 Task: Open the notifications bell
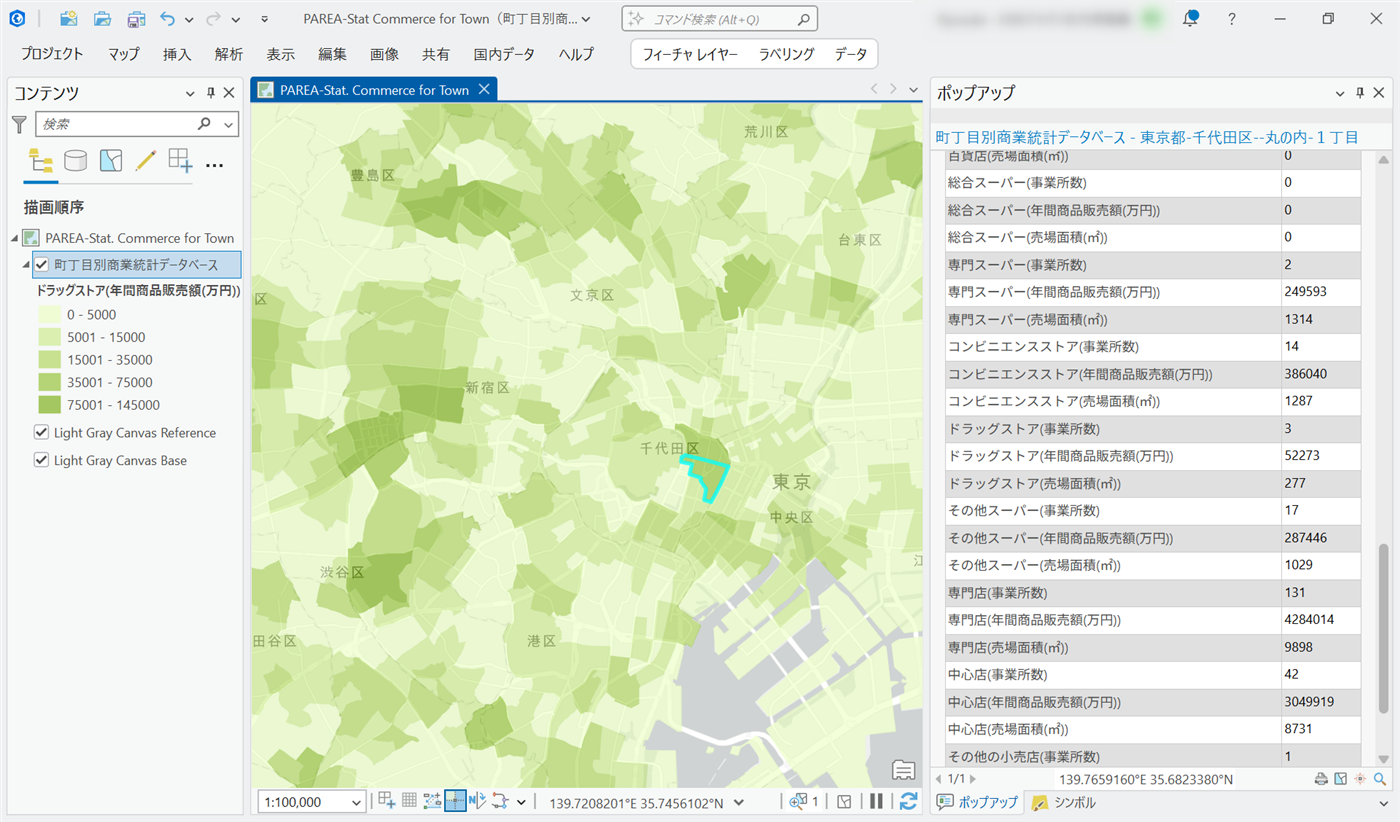(x=1190, y=19)
